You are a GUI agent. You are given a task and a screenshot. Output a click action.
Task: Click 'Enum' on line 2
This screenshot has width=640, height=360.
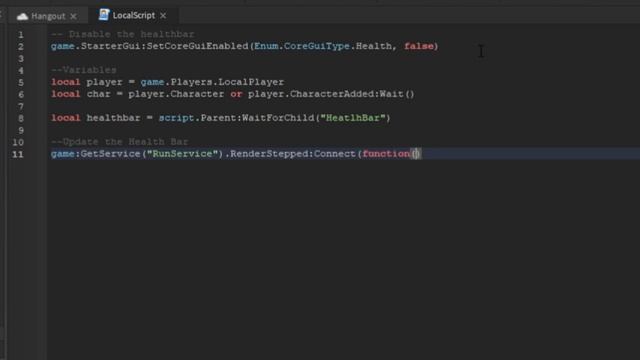(x=266, y=46)
